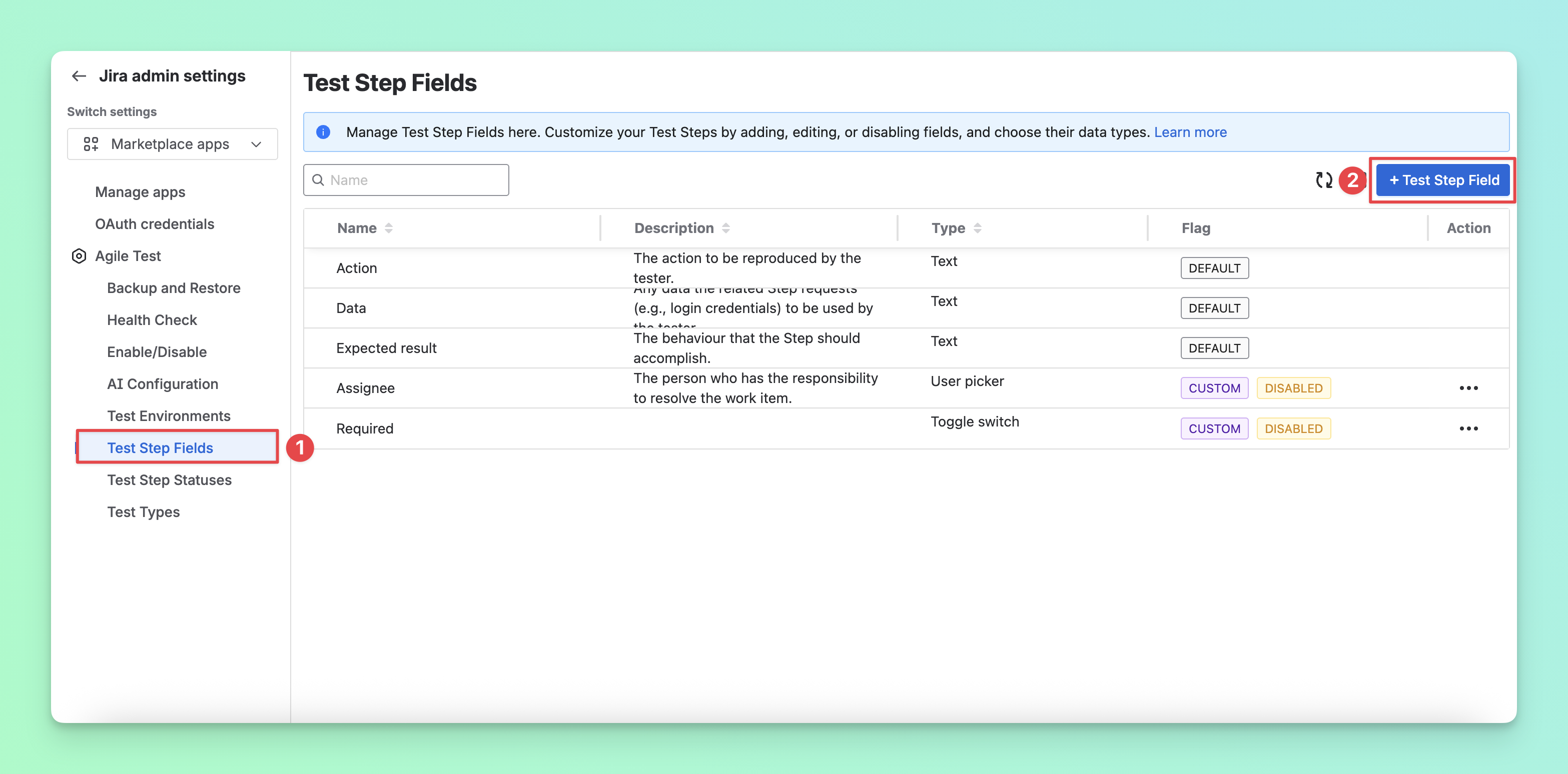The height and width of the screenshot is (774, 1568).
Task: Open more actions menu for Assignee
Action: tap(1468, 388)
